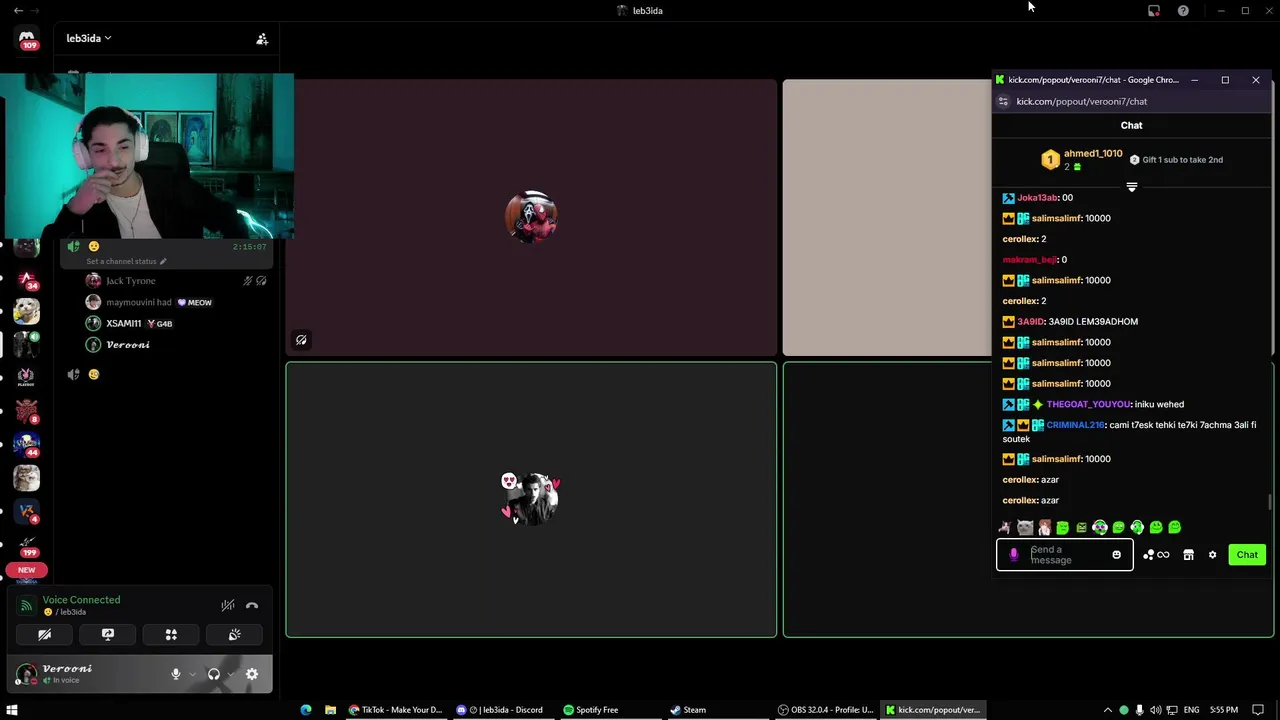Viewport: 1280px width, 720px height.
Task: Toggle the camera in Discord voice panel
Action: click(x=44, y=634)
